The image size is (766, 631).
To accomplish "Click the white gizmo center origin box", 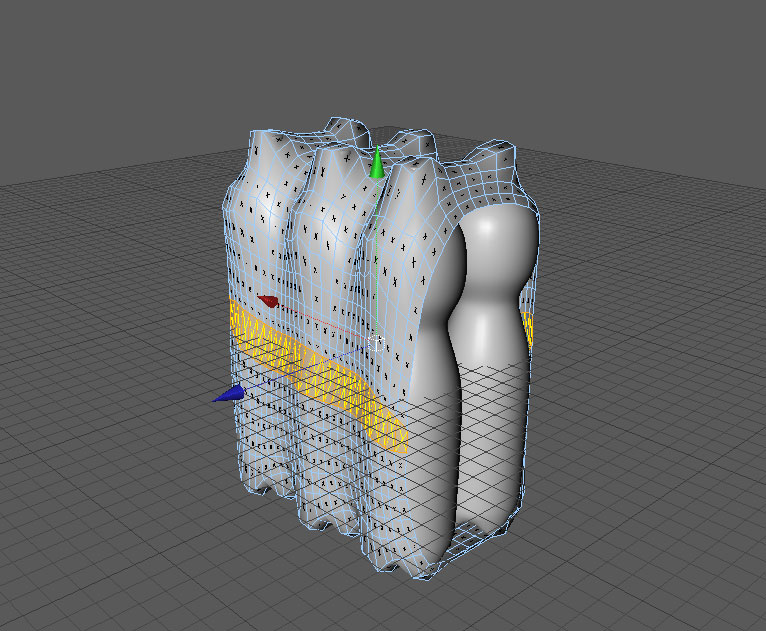I will pyautogui.click(x=376, y=343).
